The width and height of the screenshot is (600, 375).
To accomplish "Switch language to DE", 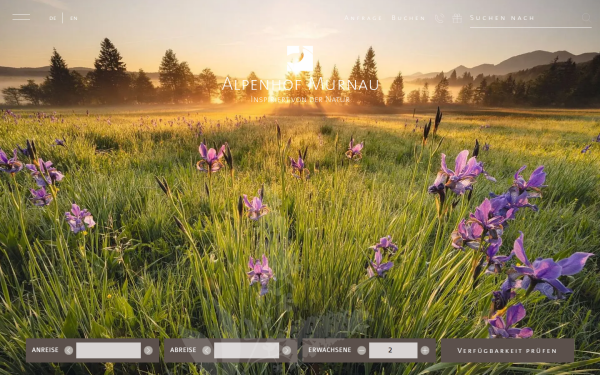I will [53, 18].
